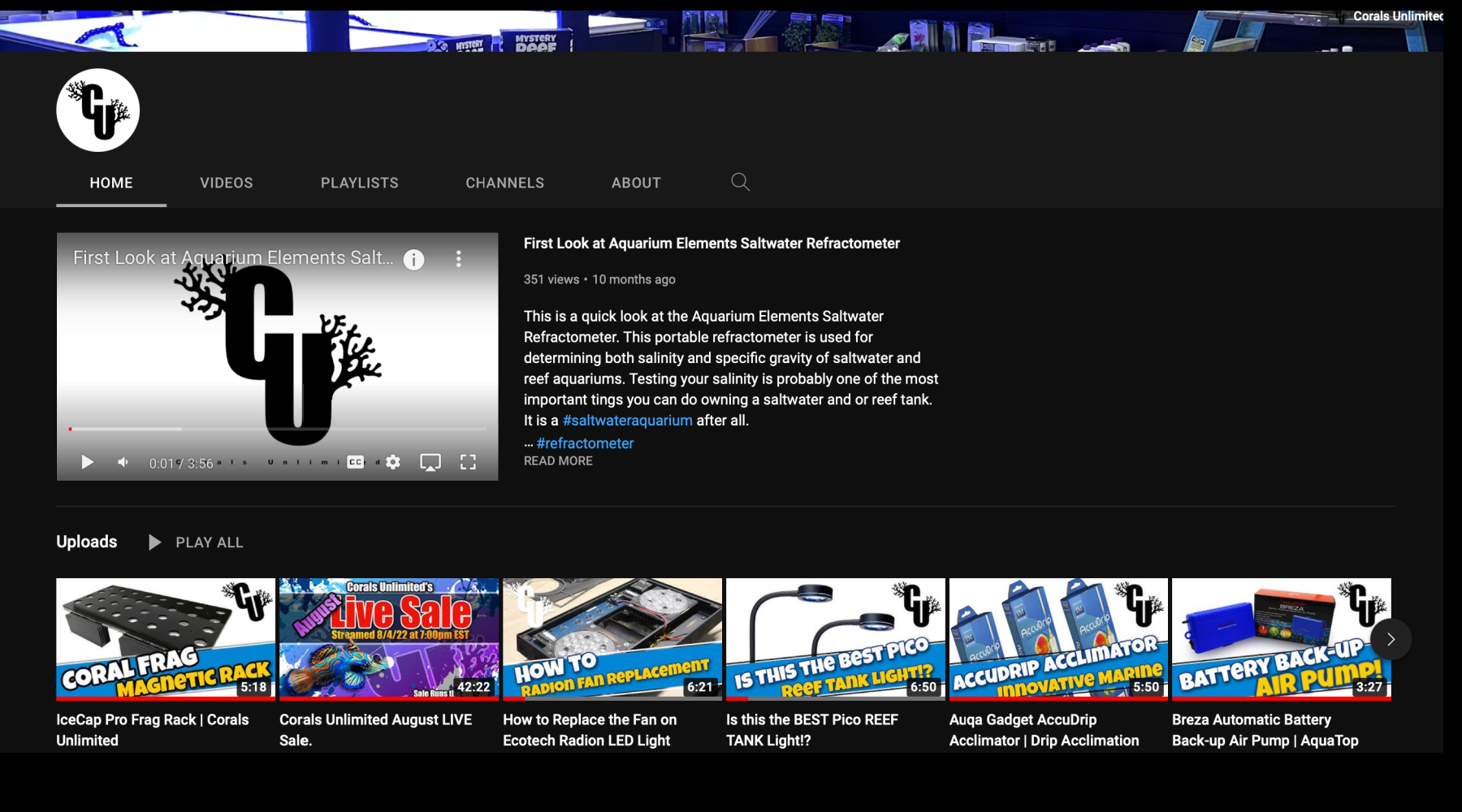Open the #refractometer hashtag link
Image resolution: width=1462 pixels, height=812 pixels.
coord(585,443)
